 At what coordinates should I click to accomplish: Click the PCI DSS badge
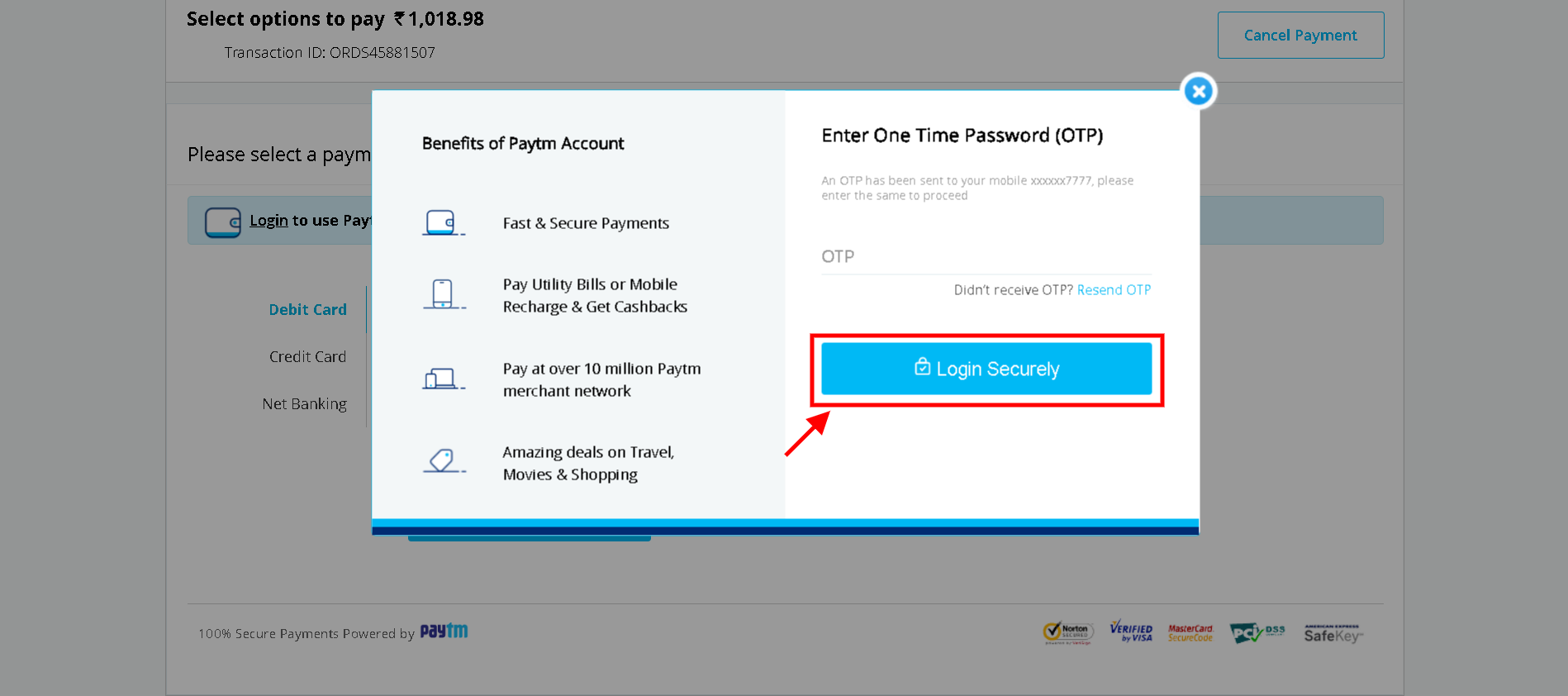(1257, 633)
